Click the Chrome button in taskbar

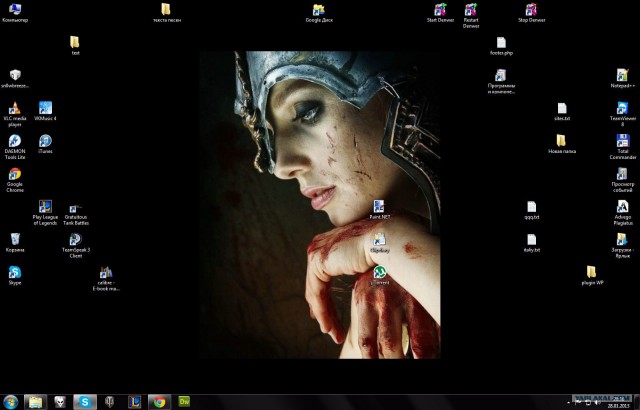(x=158, y=401)
